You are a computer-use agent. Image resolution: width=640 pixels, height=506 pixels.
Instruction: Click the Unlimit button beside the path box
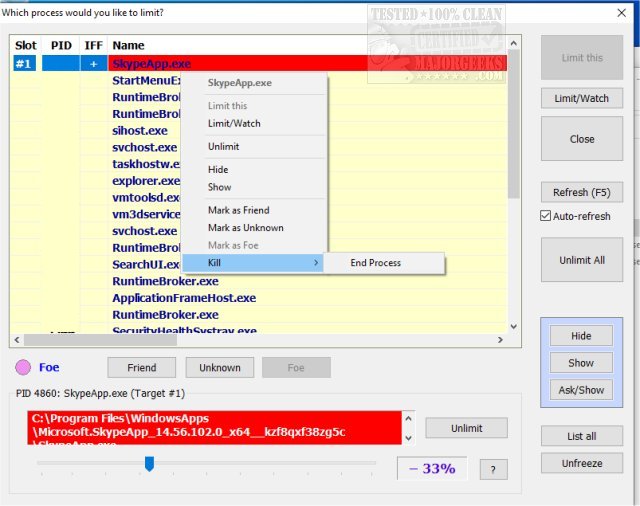click(x=467, y=428)
